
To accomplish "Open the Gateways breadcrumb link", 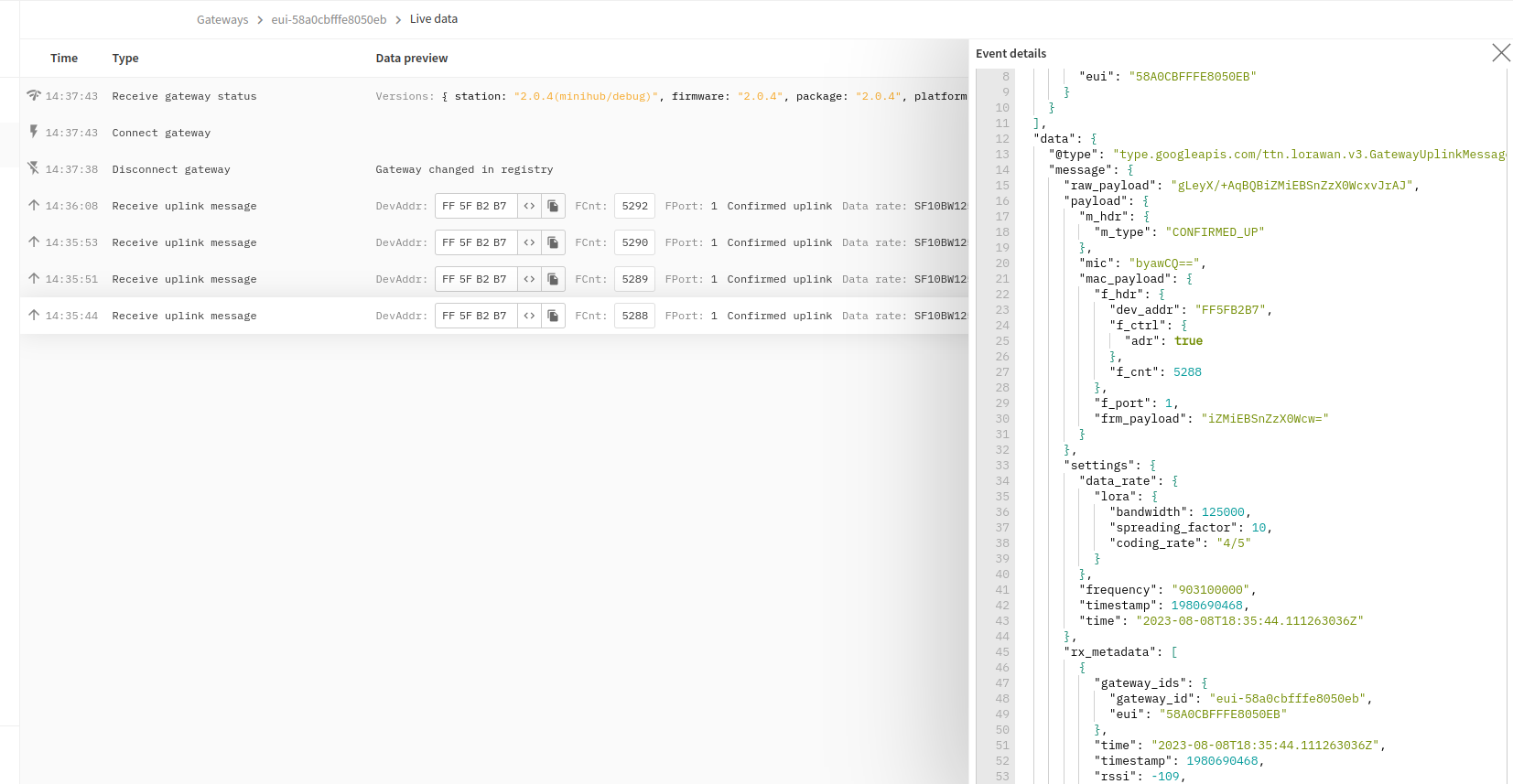I will click(x=222, y=19).
